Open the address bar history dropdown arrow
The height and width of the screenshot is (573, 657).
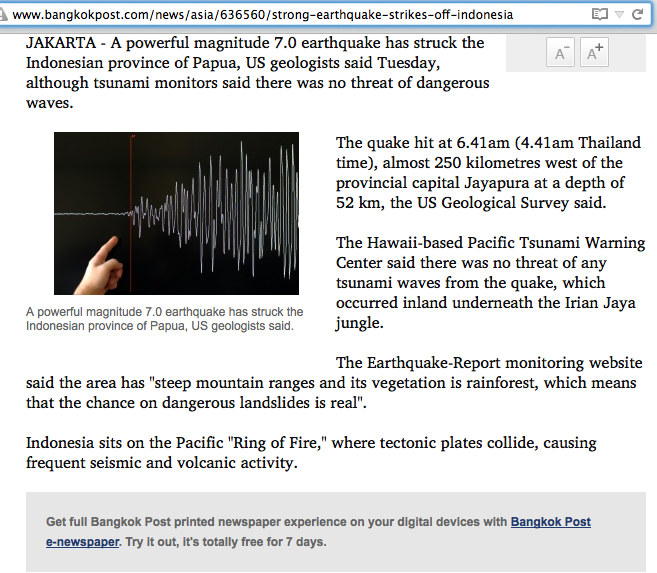[x=619, y=15]
